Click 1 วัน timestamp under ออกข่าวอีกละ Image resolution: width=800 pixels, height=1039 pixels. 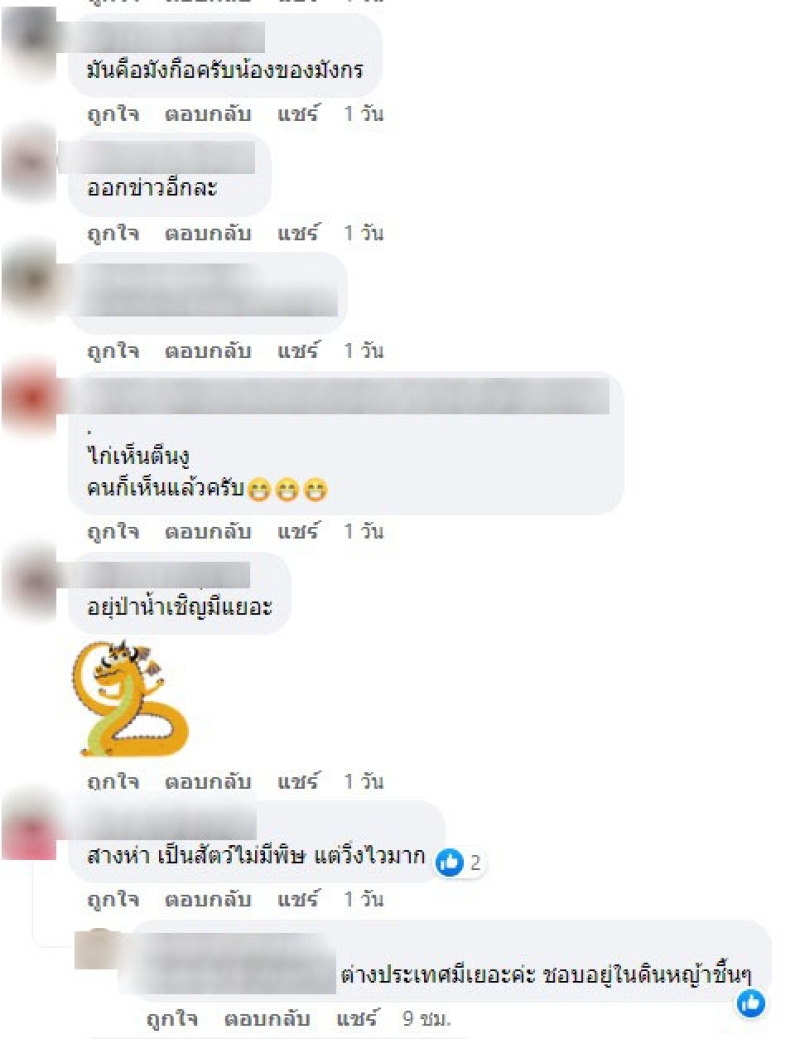[x=363, y=233]
